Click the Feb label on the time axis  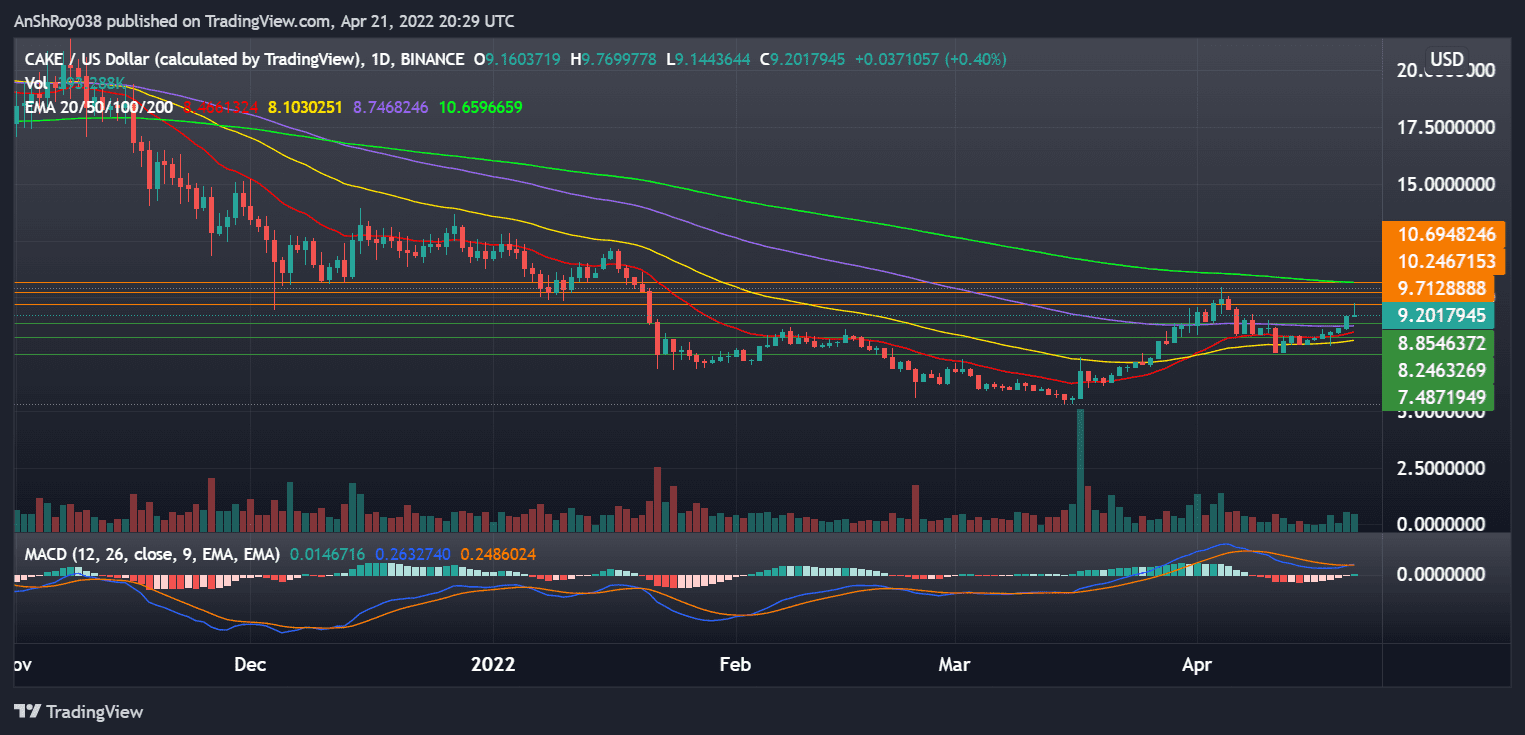click(735, 664)
